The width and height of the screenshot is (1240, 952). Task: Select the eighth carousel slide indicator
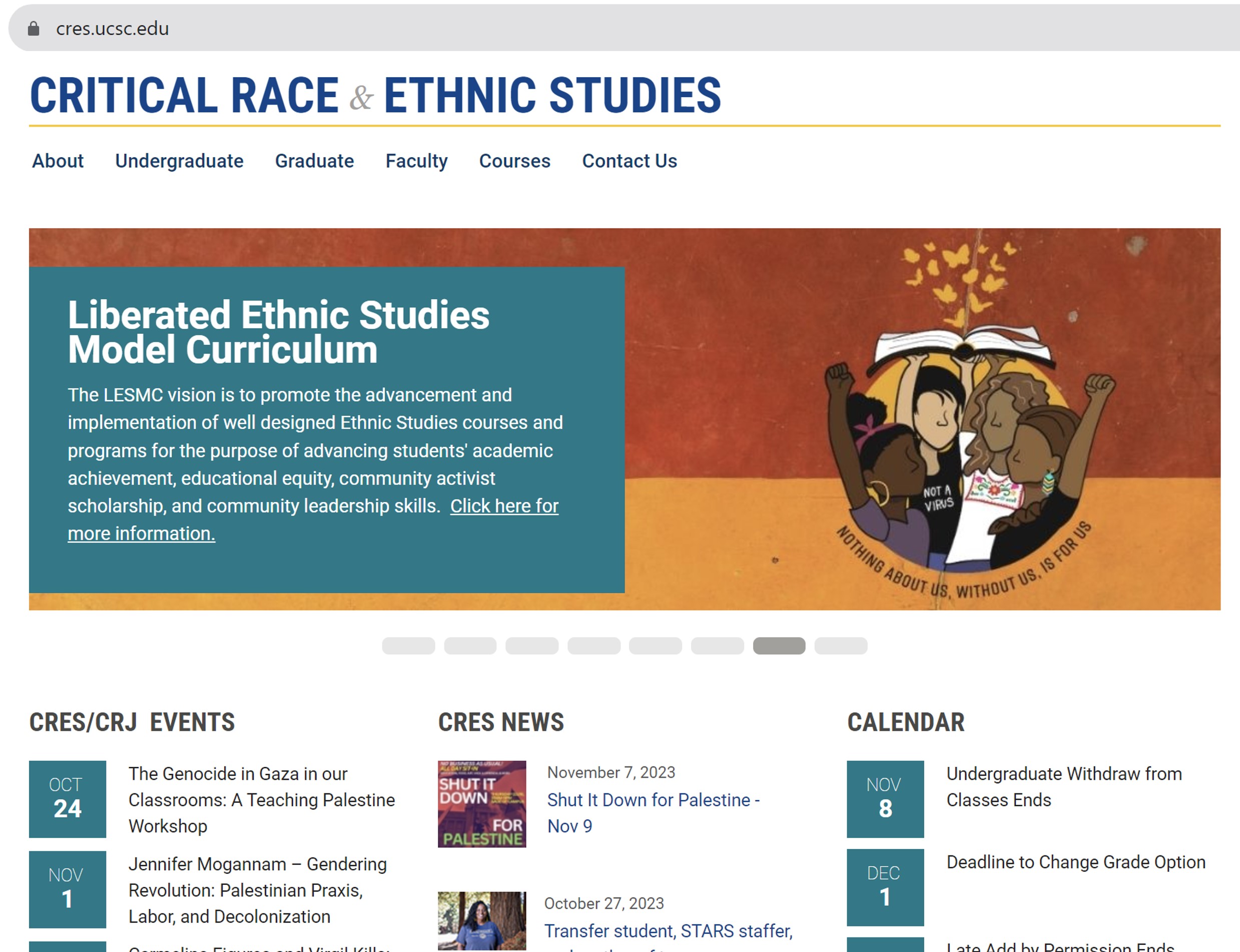click(x=841, y=646)
